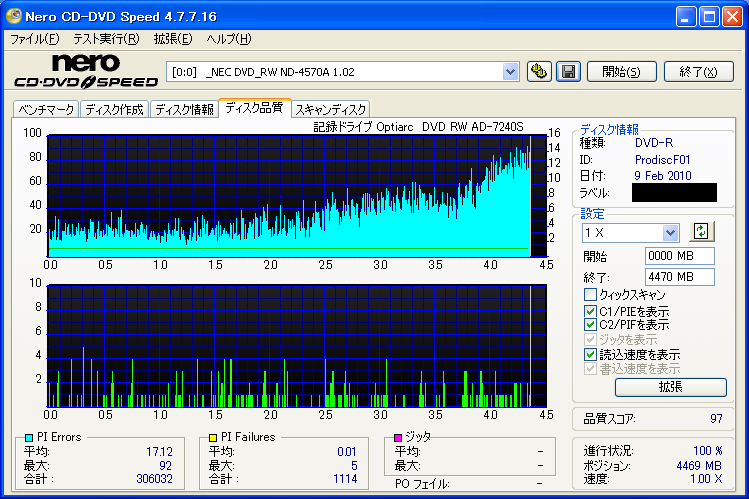
Task: Click the drive options icon next to drive selector
Action: [x=539, y=72]
